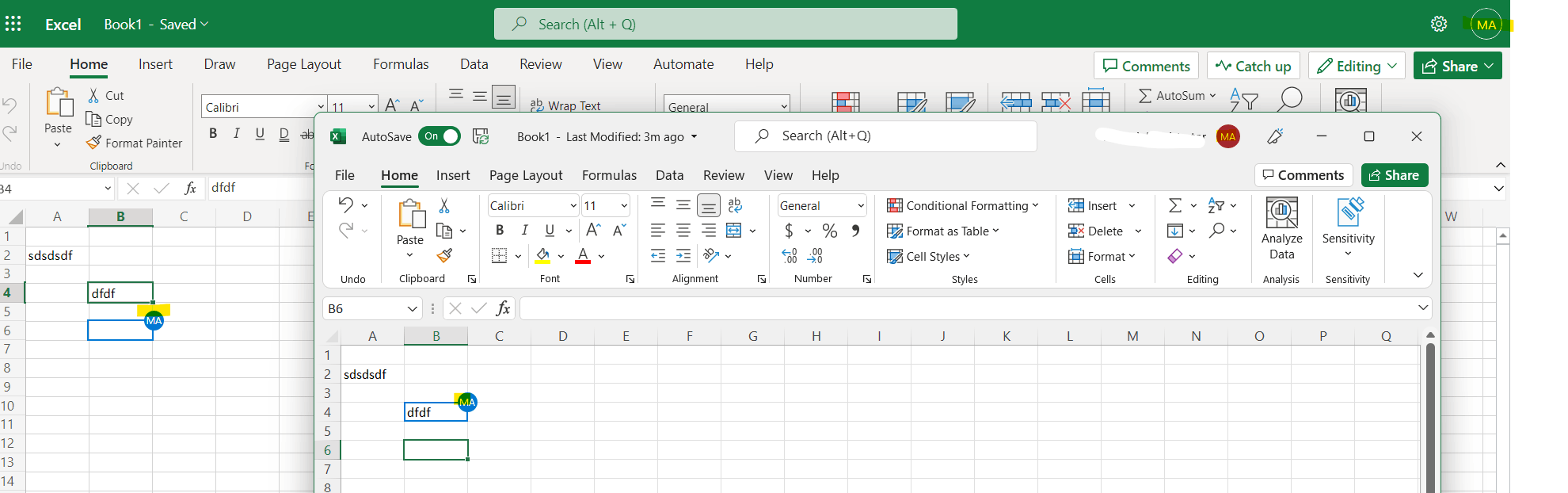
Task: Toggle Bold in desktop Excel Font group
Action: coord(499,231)
